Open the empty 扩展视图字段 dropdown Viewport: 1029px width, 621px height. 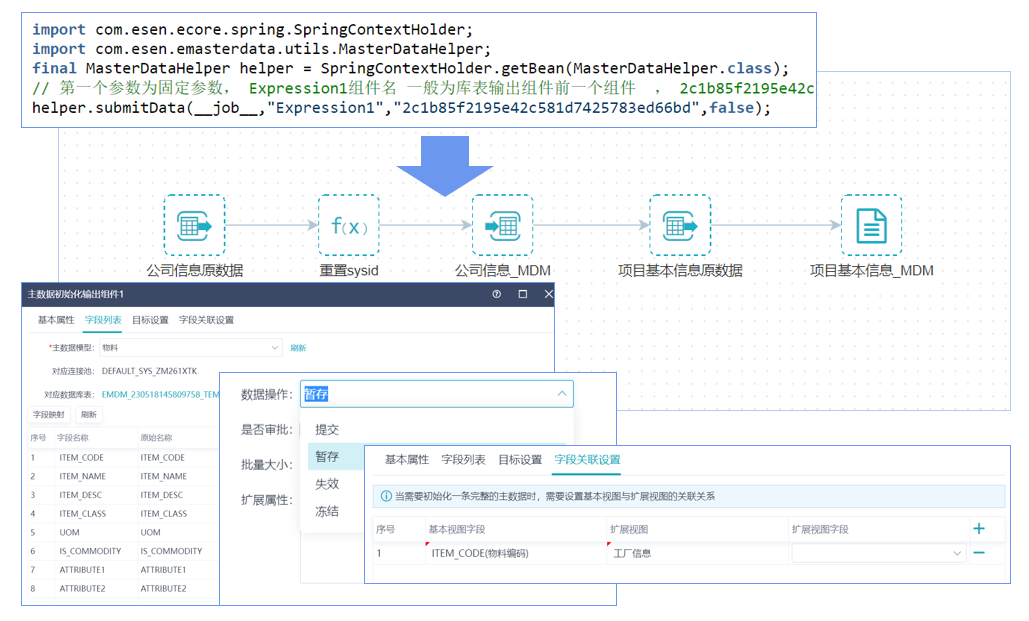878,553
